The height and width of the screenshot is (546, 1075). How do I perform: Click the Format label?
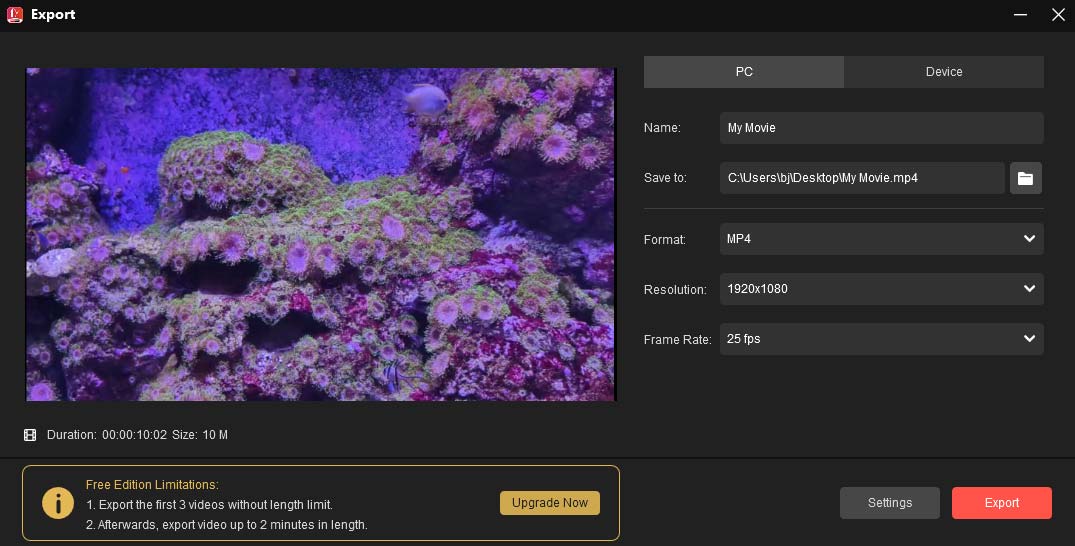tap(664, 240)
